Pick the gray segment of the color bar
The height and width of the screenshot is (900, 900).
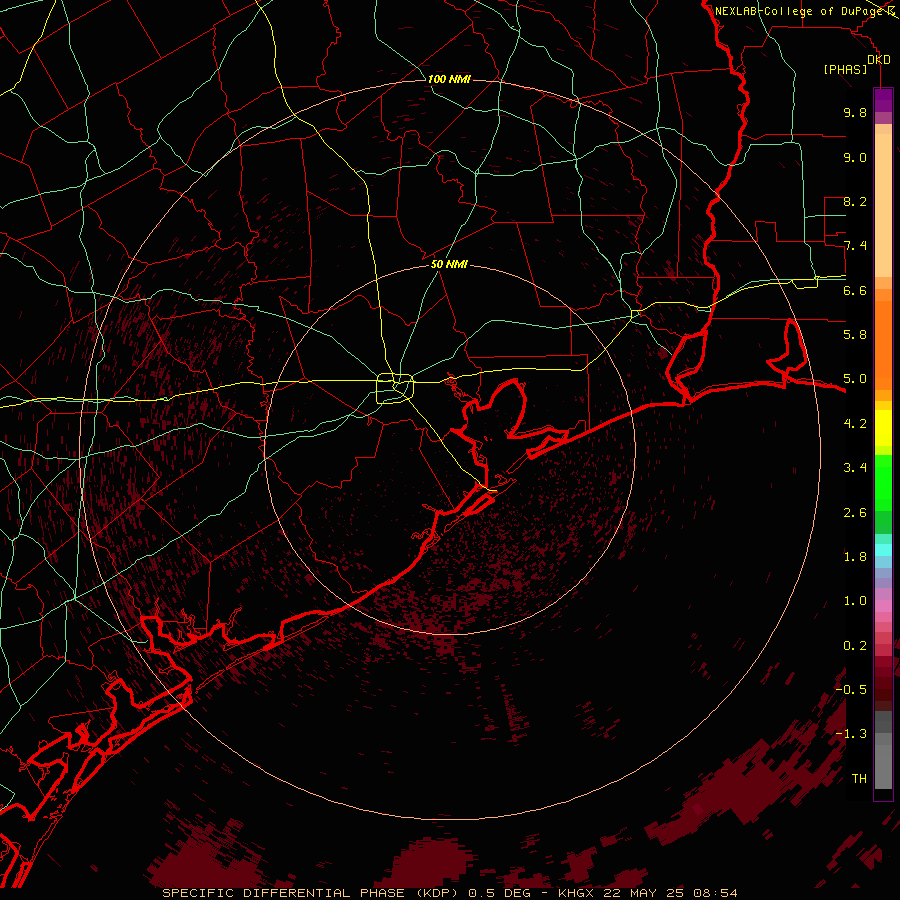click(883, 749)
